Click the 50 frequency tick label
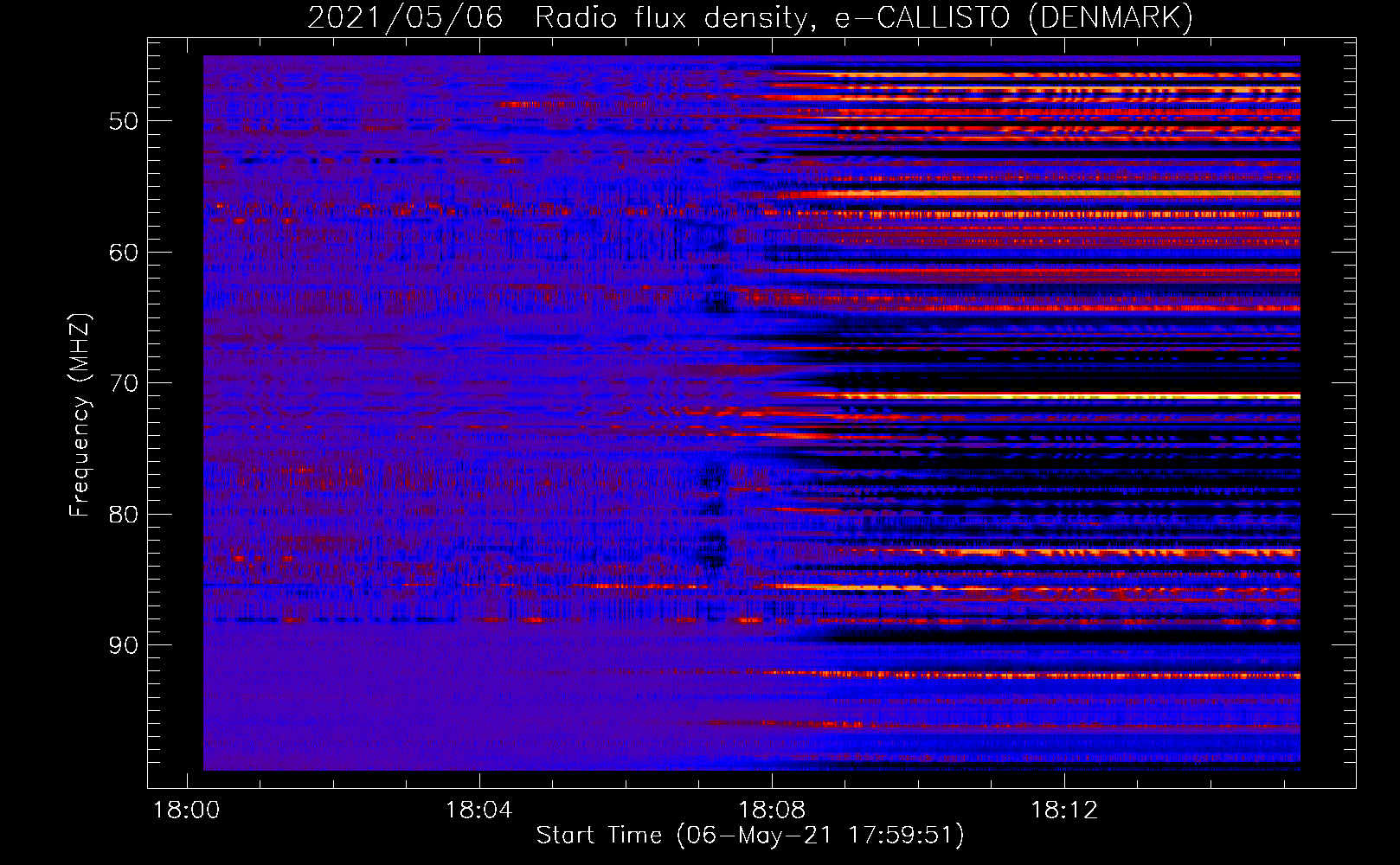The image size is (1400, 865). click(x=124, y=121)
